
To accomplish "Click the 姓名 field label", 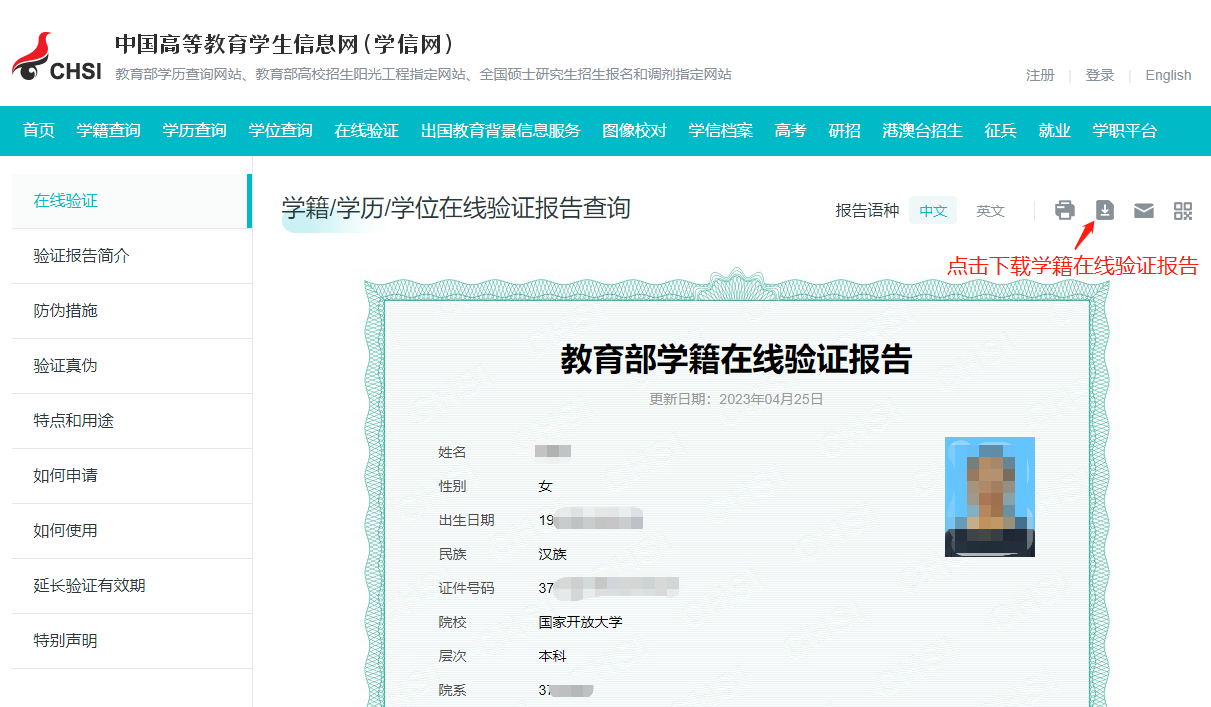I will tap(452, 452).
